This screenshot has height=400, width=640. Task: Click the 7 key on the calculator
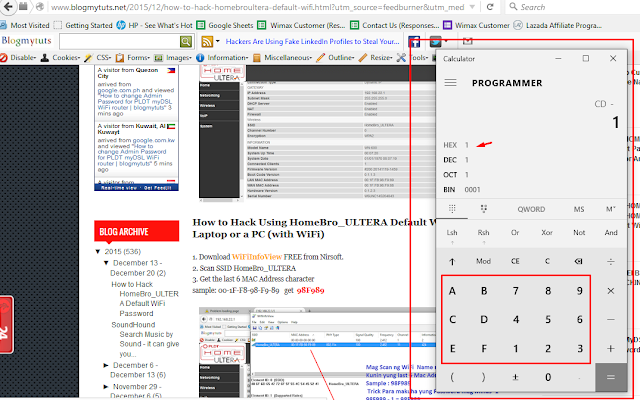516,291
